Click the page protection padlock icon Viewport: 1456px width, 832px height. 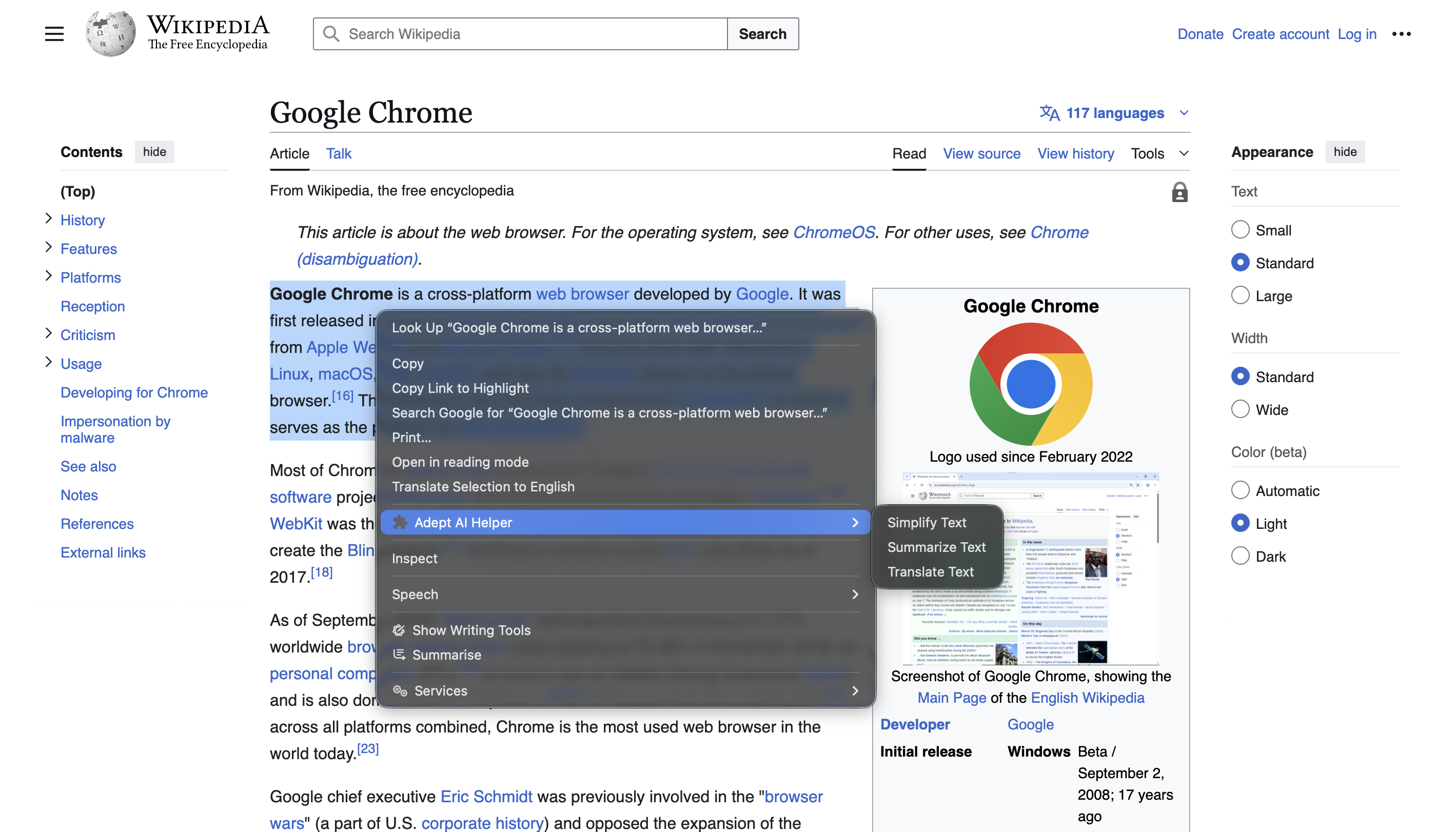click(x=1179, y=192)
